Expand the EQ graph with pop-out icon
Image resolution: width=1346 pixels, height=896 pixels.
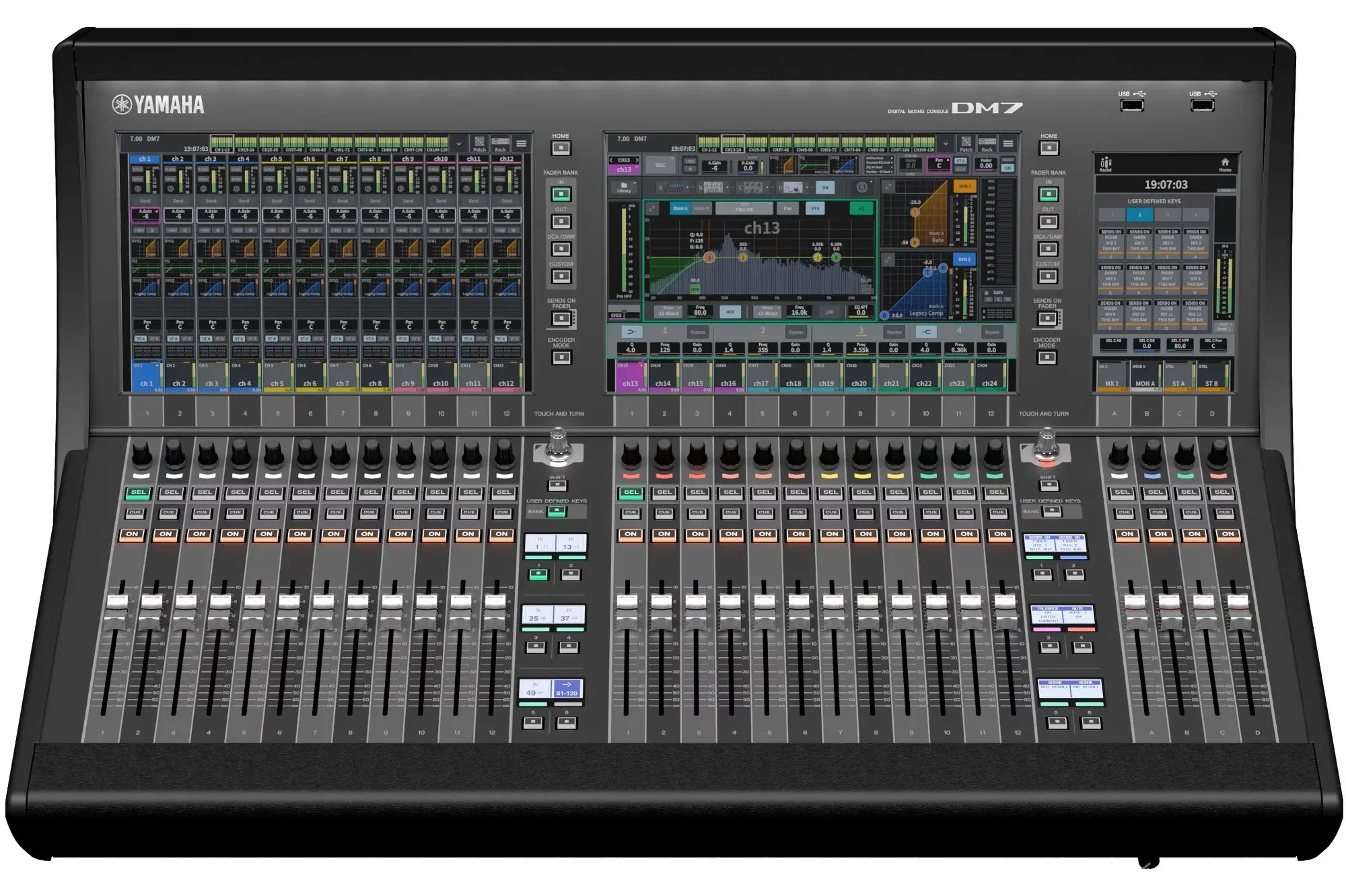[x=652, y=209]
